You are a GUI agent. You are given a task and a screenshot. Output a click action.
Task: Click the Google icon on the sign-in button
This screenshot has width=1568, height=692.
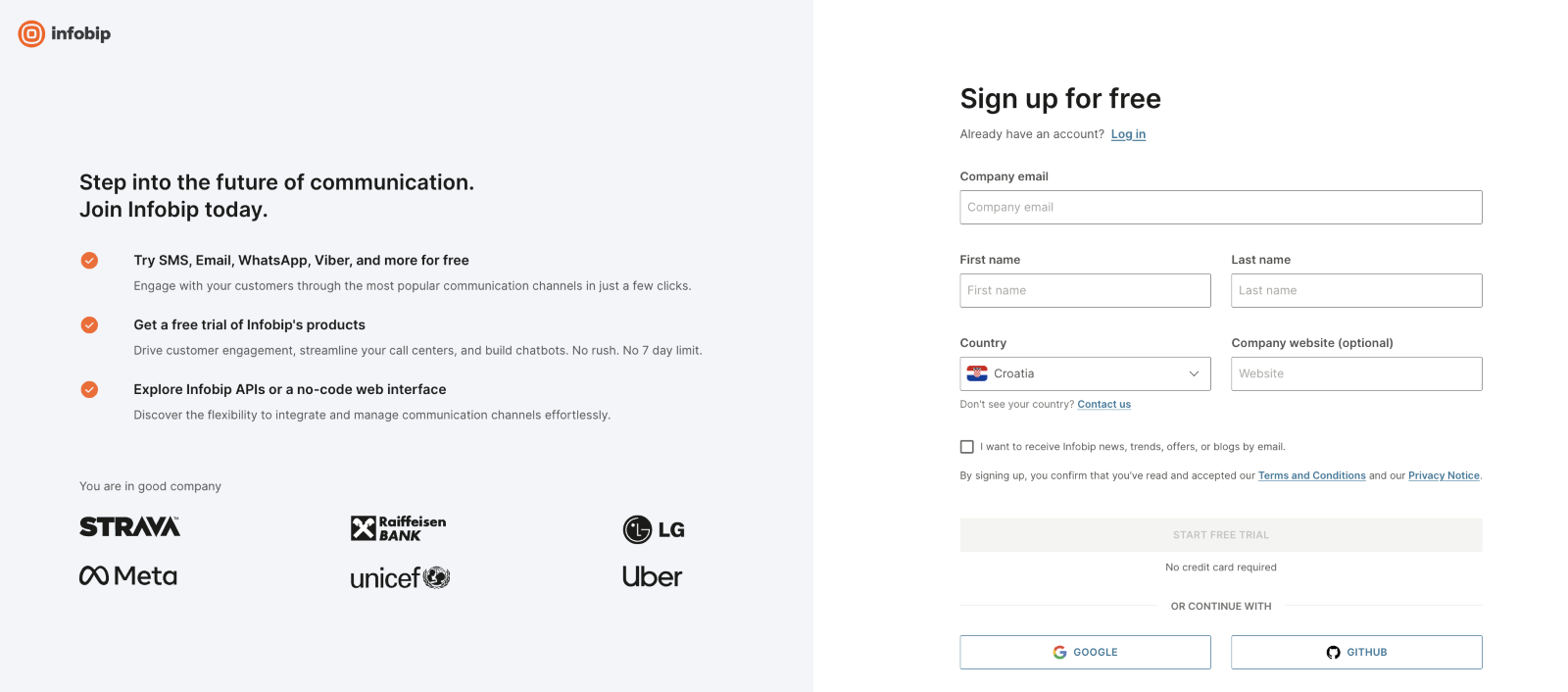(1060, 651)
